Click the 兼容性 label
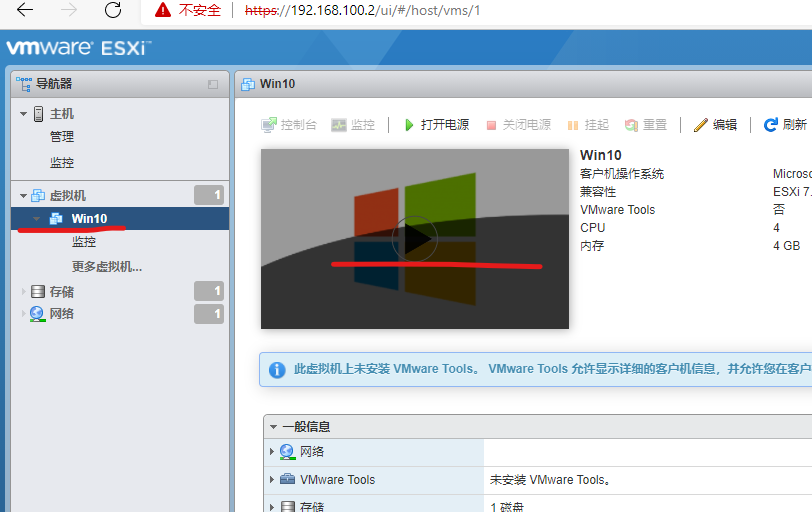The image size is (812, 512). [x=598, y=192]
